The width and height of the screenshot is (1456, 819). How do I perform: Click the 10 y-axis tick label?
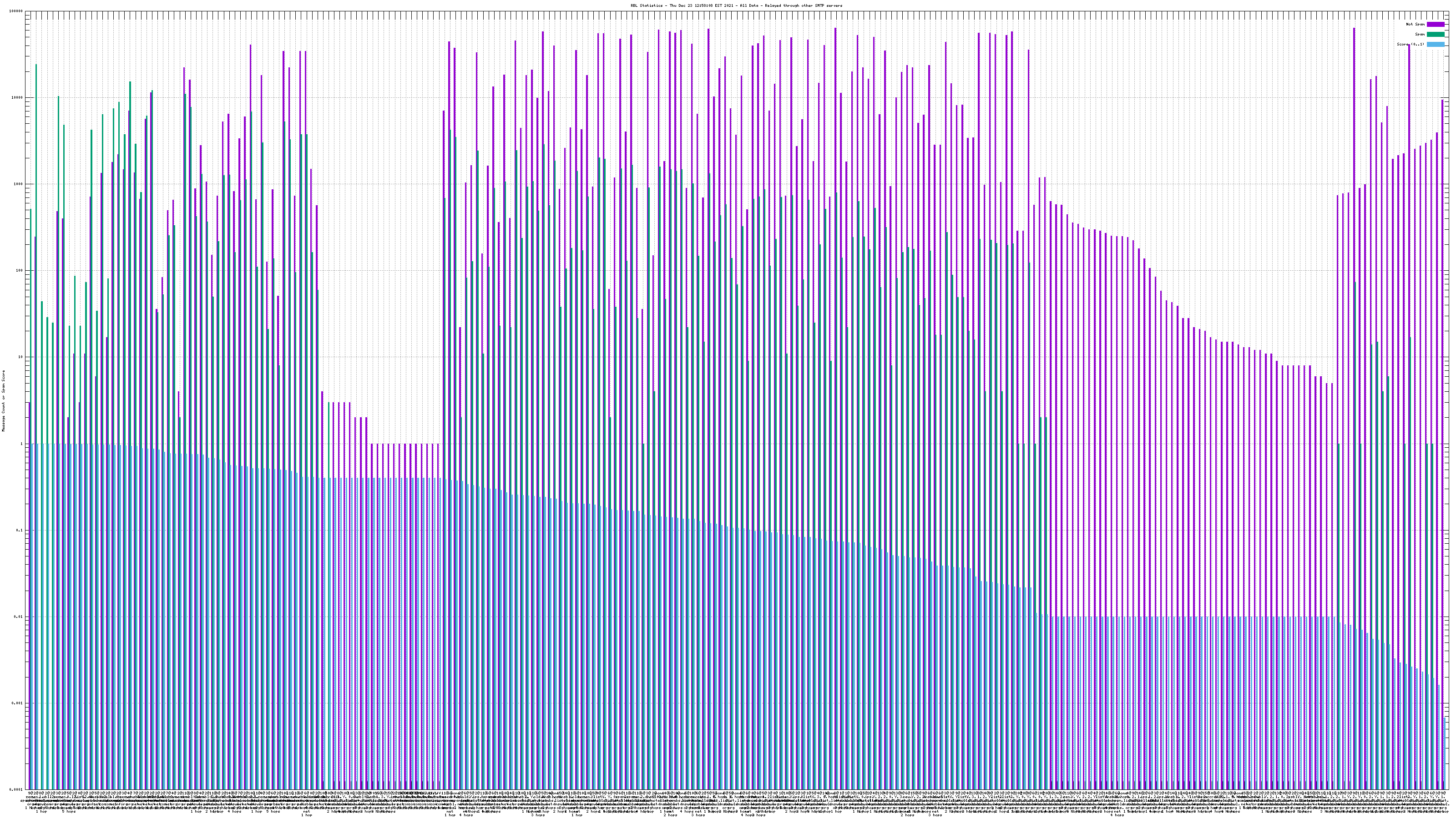point(21,357)
